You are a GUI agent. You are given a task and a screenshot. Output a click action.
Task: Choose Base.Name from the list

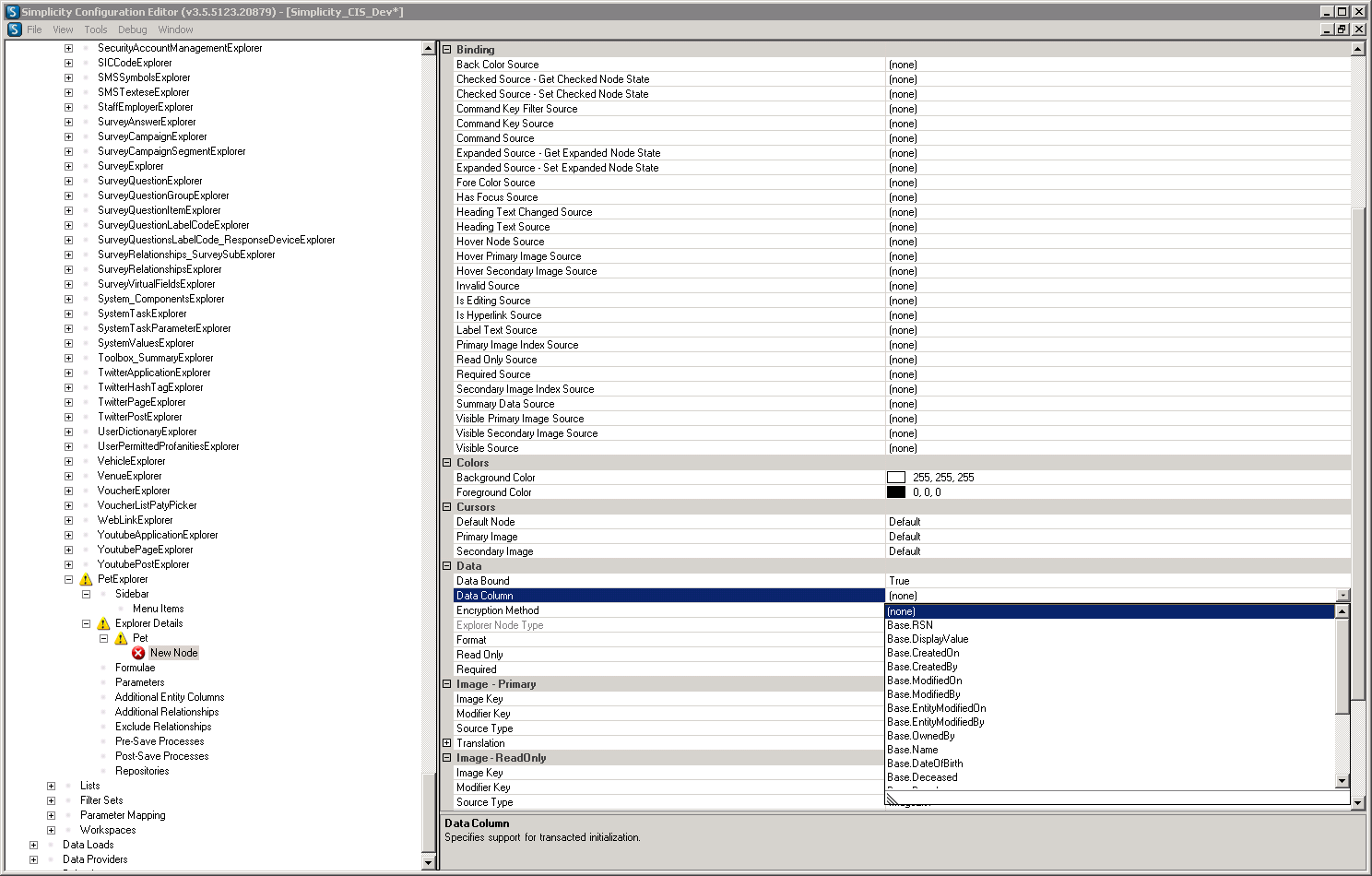click(x=1110, y=750)
